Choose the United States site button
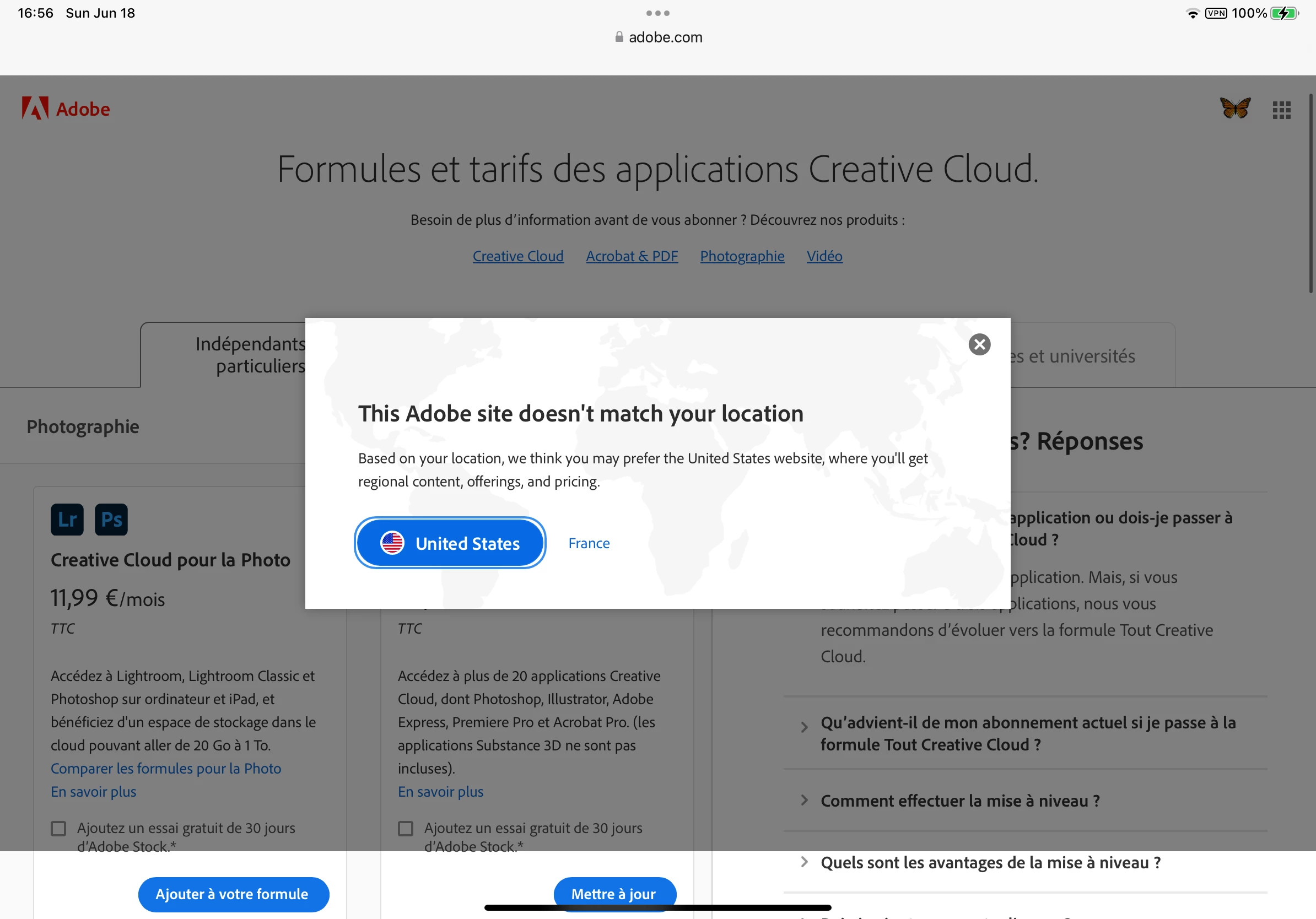The height and width of the screenshot is (919, 1316). [x=450, y=543]
